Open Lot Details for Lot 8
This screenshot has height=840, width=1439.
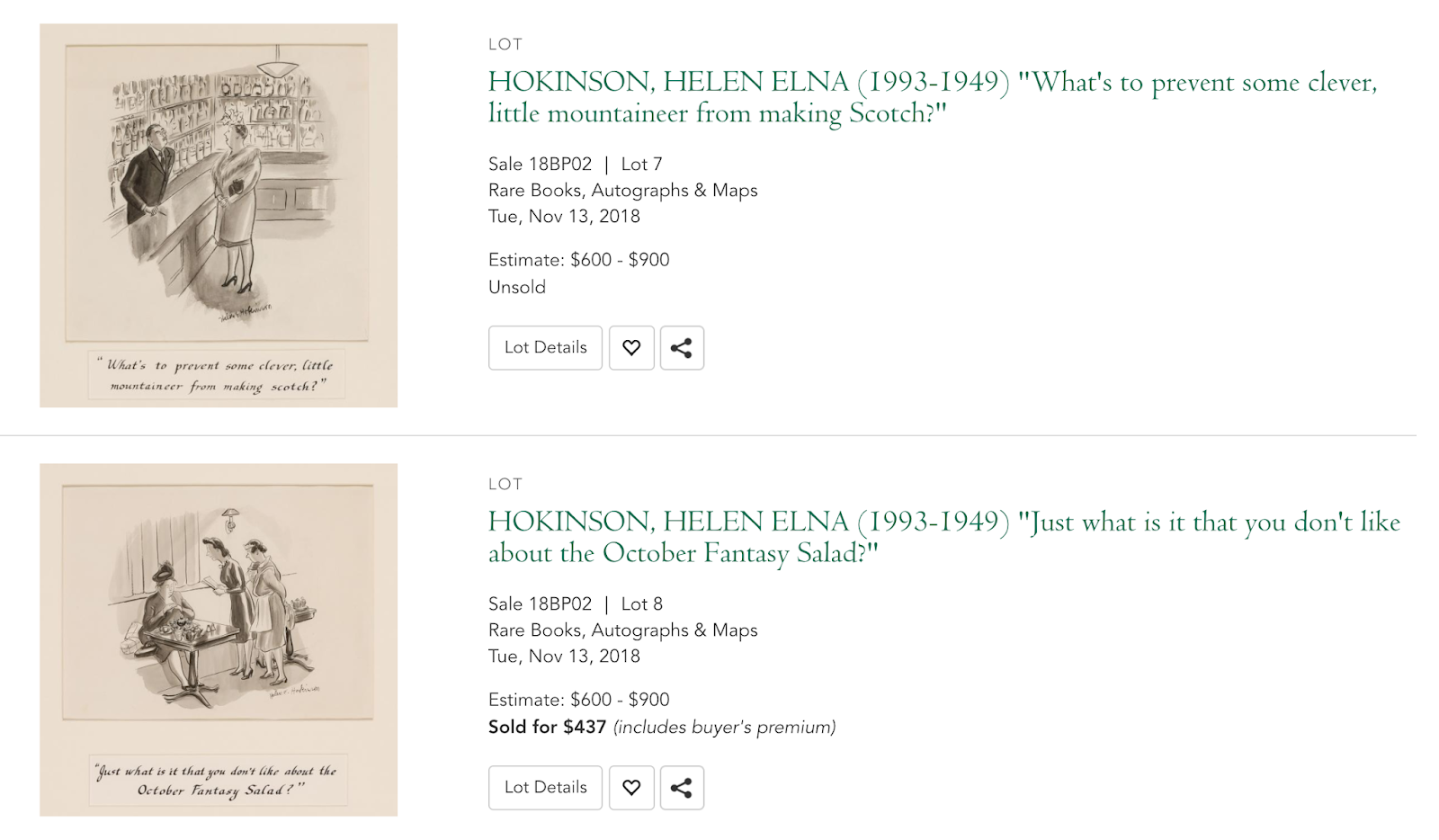click(545, 788)
